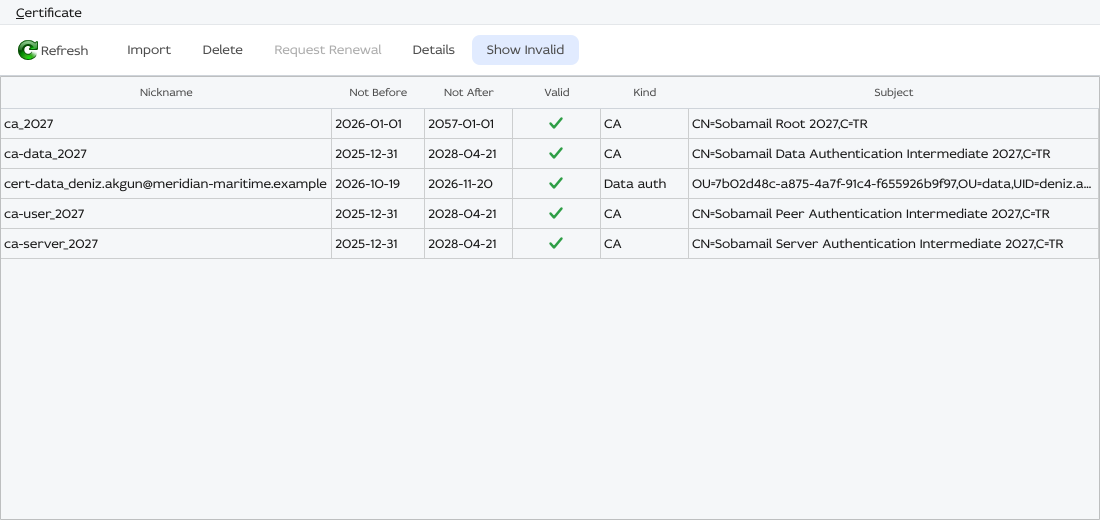Sort by the Not Before column header
This screenshot has width=1100, height=520.
click(378, 93)
